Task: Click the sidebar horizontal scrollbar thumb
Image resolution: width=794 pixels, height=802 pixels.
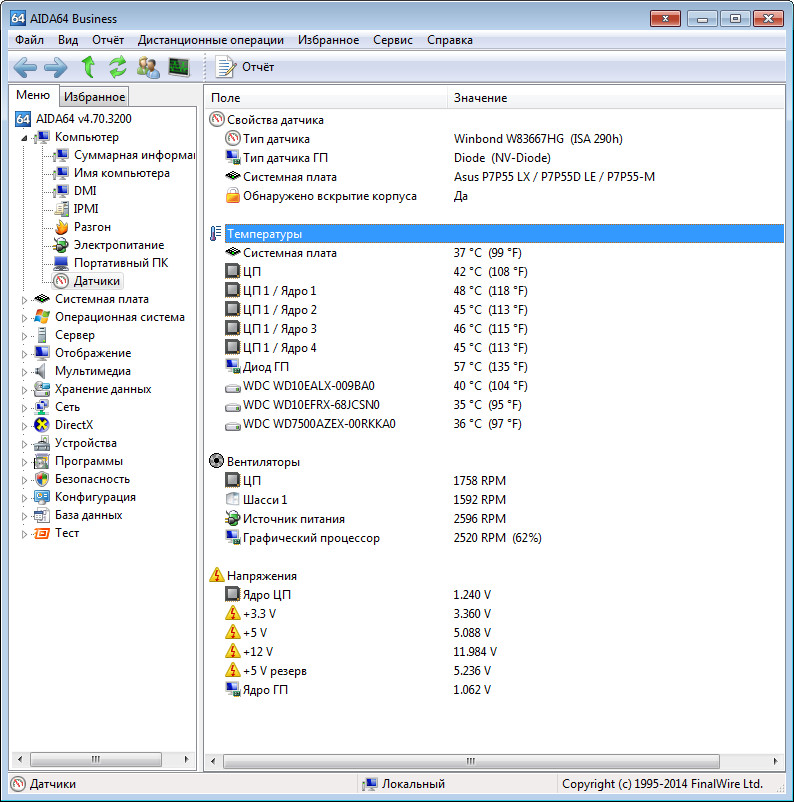Action: point(96,759)
